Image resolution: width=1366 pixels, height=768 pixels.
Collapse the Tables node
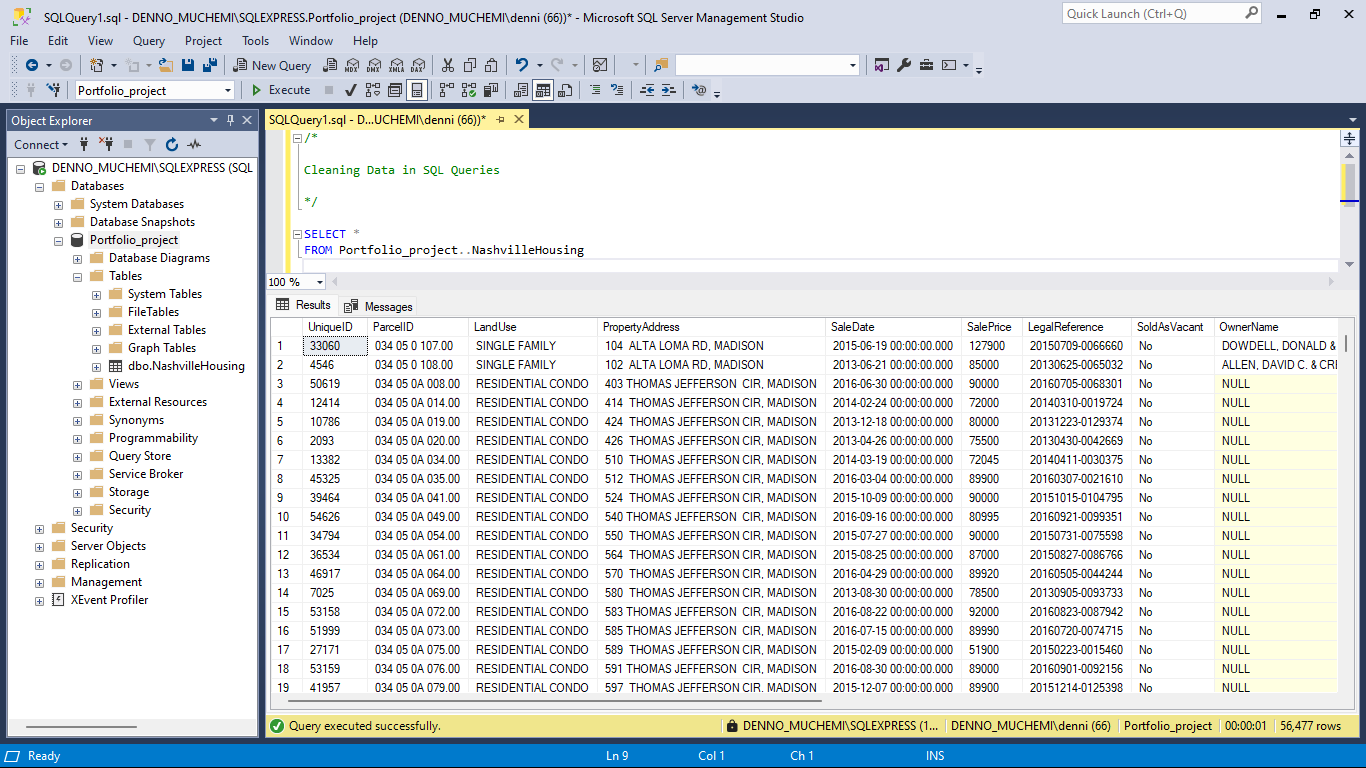click(x=77, y=276)
